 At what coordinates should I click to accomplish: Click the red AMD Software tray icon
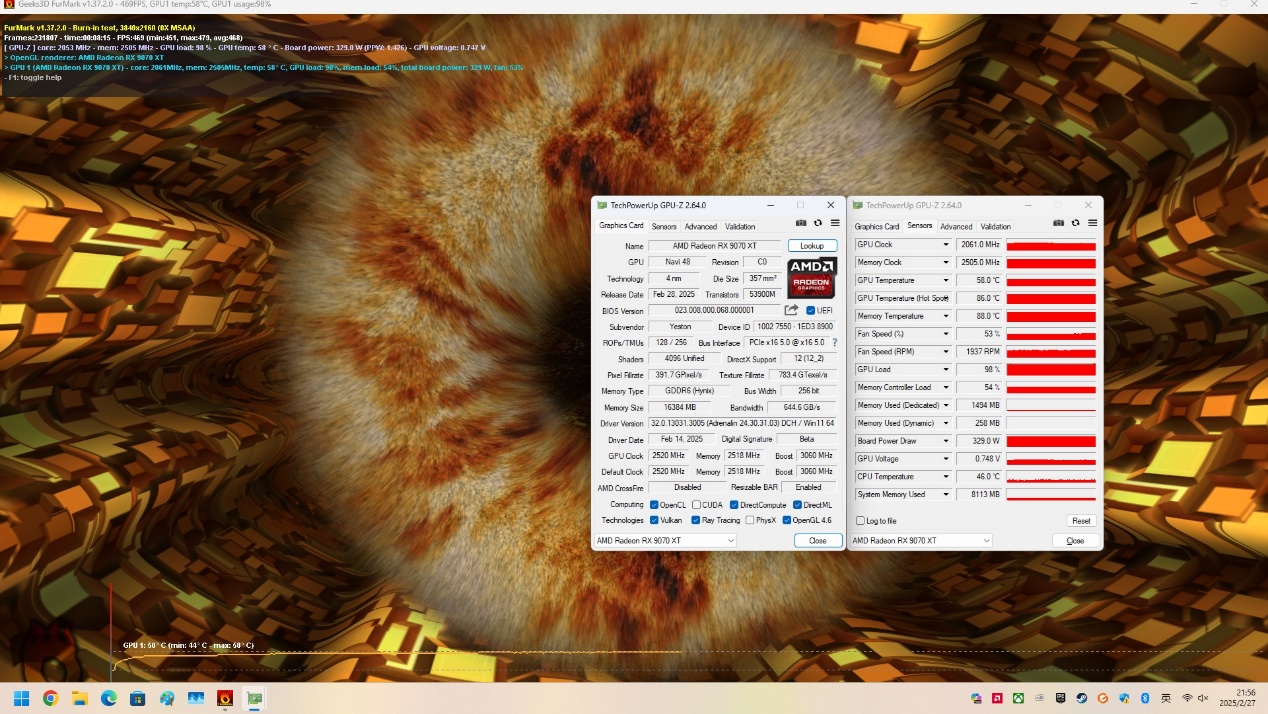tap(997, 698)
